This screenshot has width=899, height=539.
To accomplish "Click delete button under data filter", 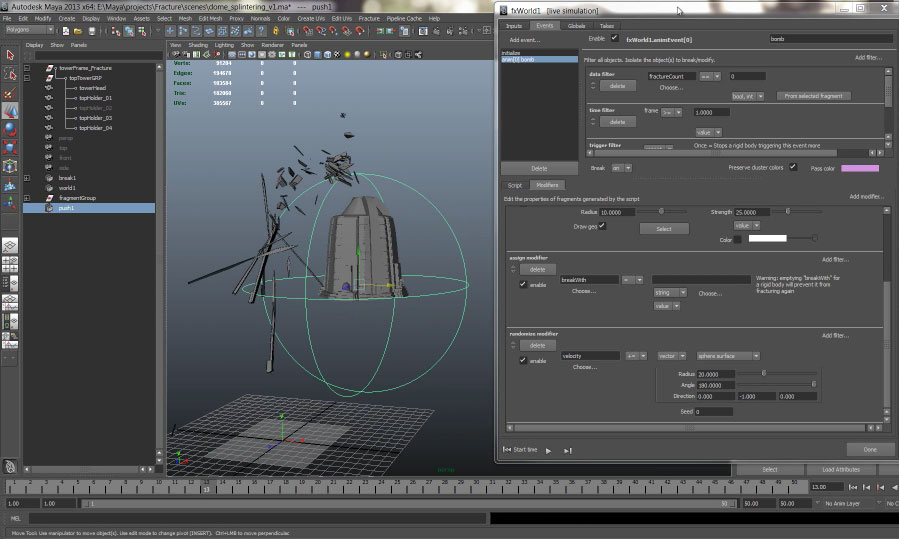I will coord(617,86).
